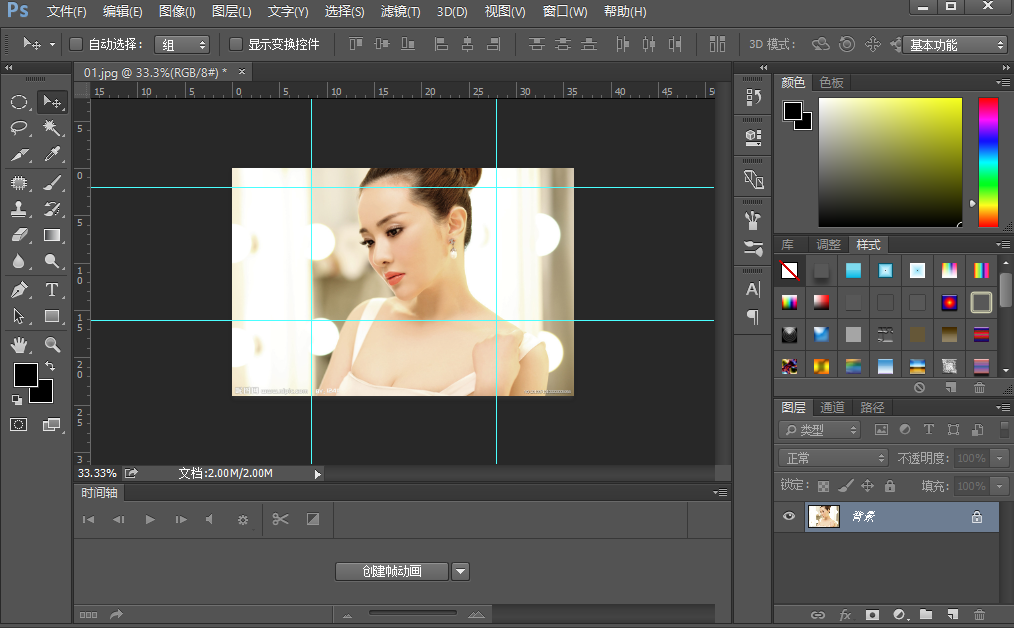The width and height of the screenshot is (1014, 628).
Task: Select the Move tool in toolbox
Action: (52, 102)
